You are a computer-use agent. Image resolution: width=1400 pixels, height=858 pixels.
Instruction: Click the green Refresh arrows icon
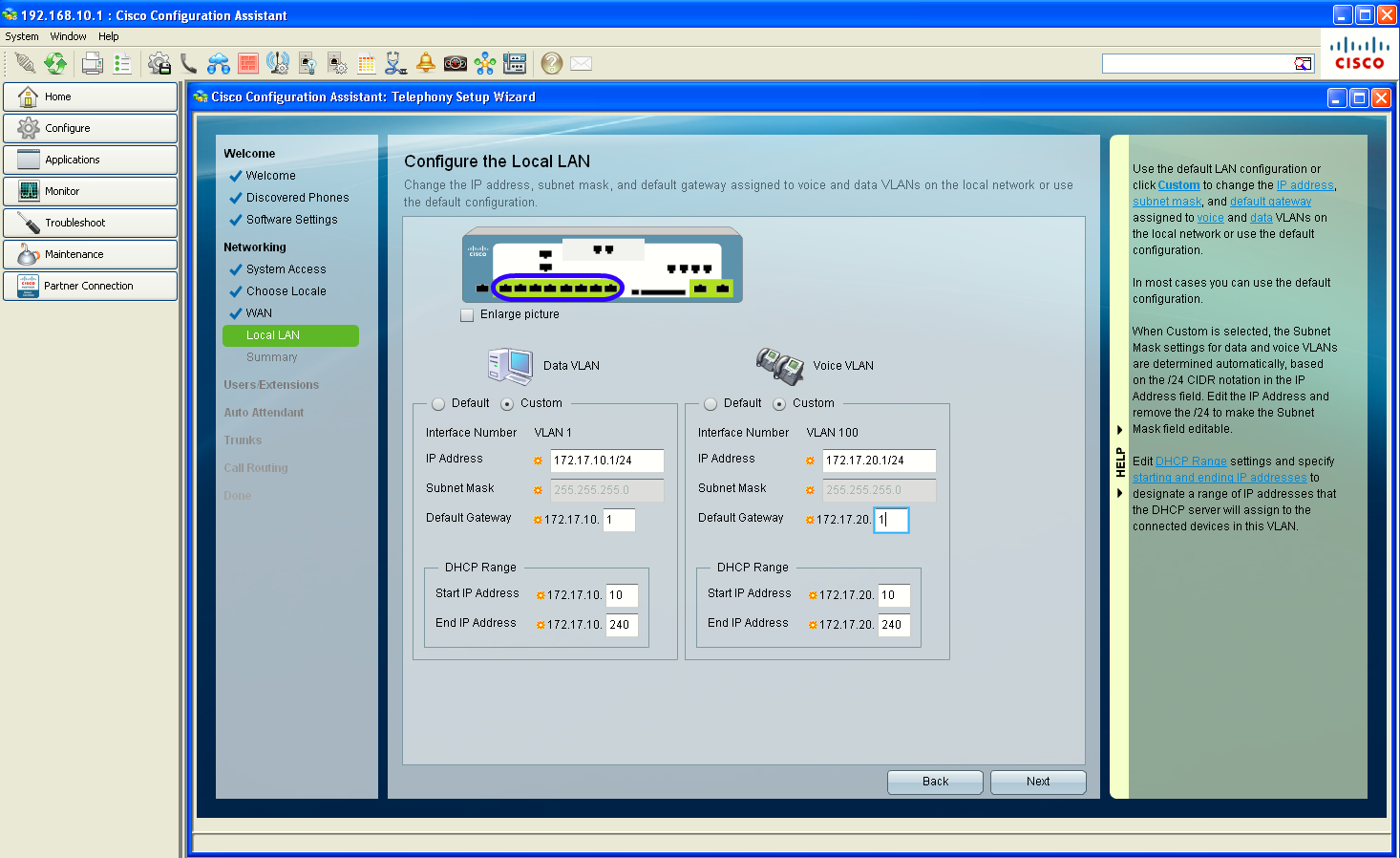pos(55,63)
